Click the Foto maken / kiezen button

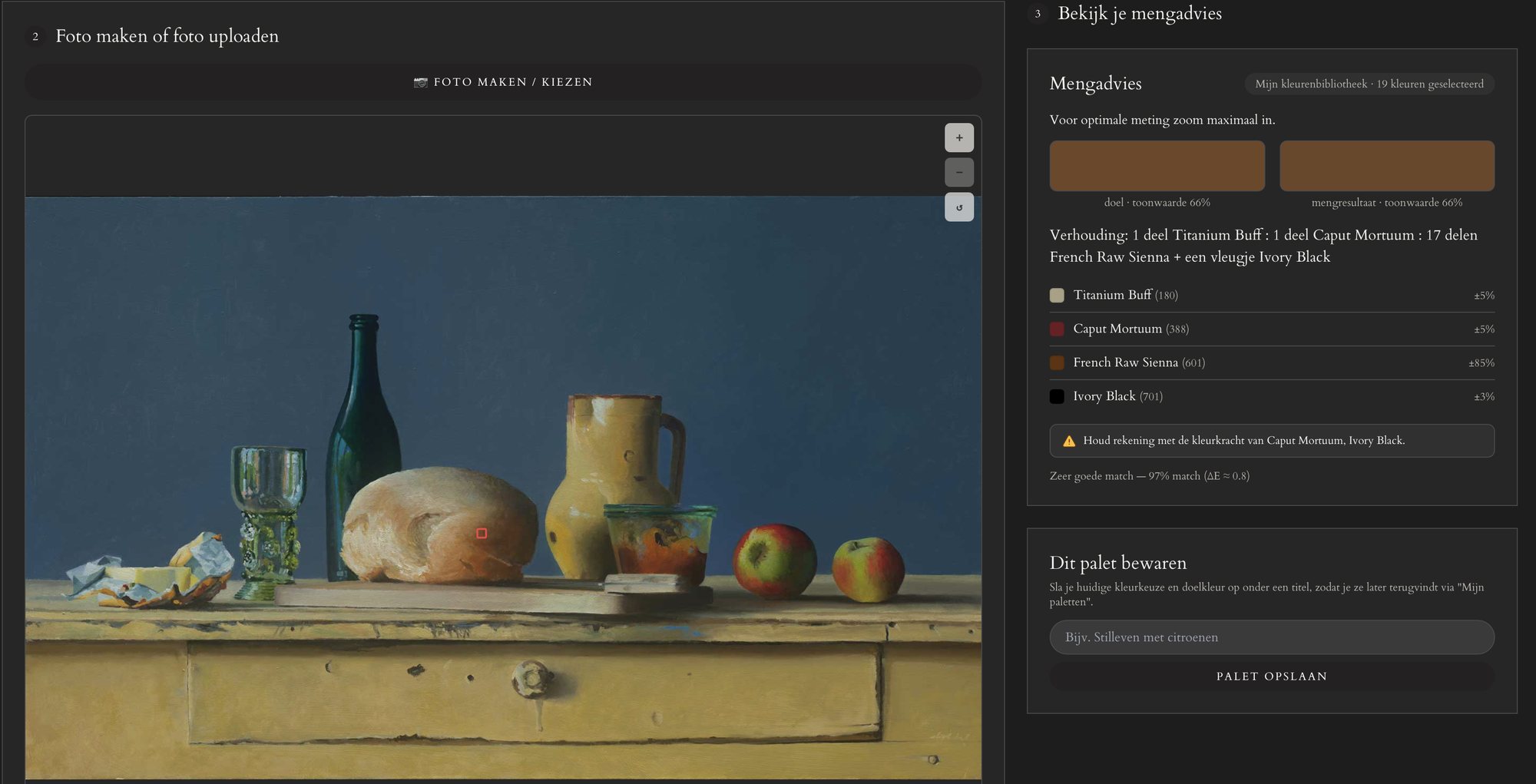[x=503, y=82]
